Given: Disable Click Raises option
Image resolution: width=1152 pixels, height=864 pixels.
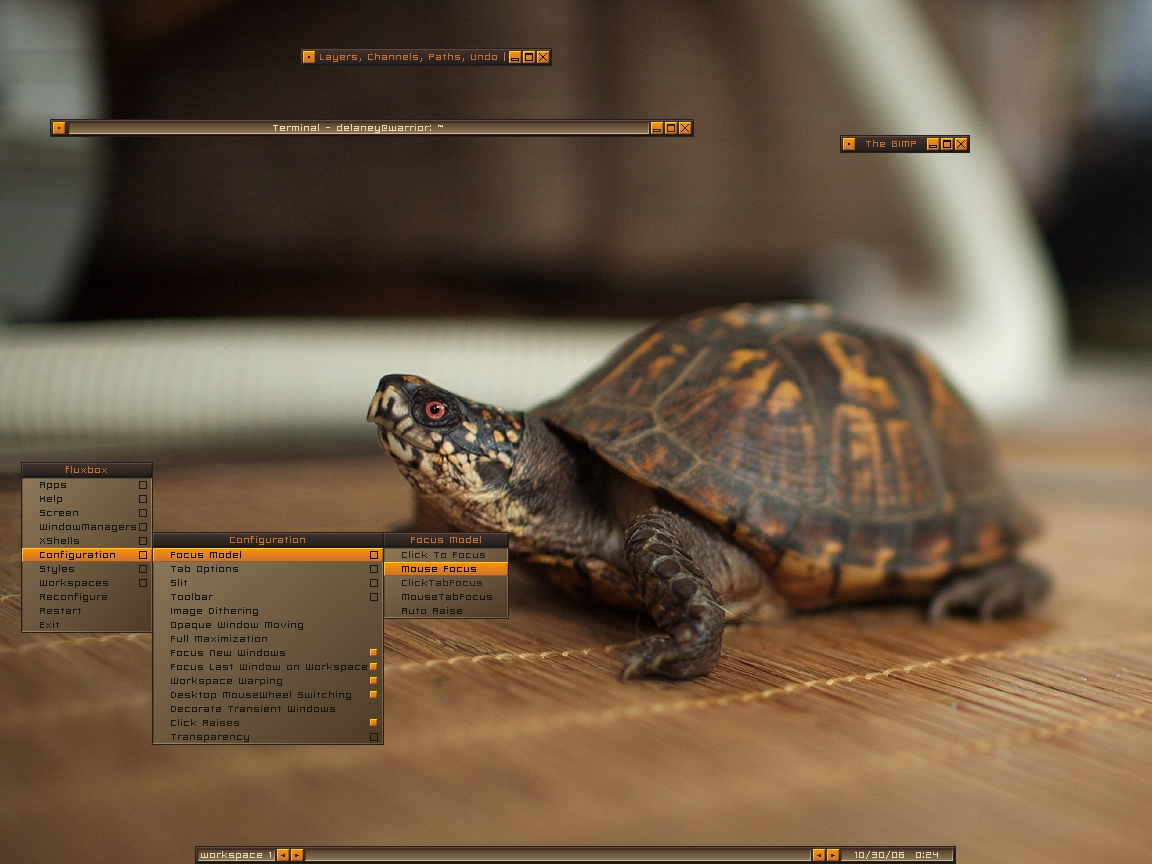Looking at the screenshot, I should tap(268, 722).
